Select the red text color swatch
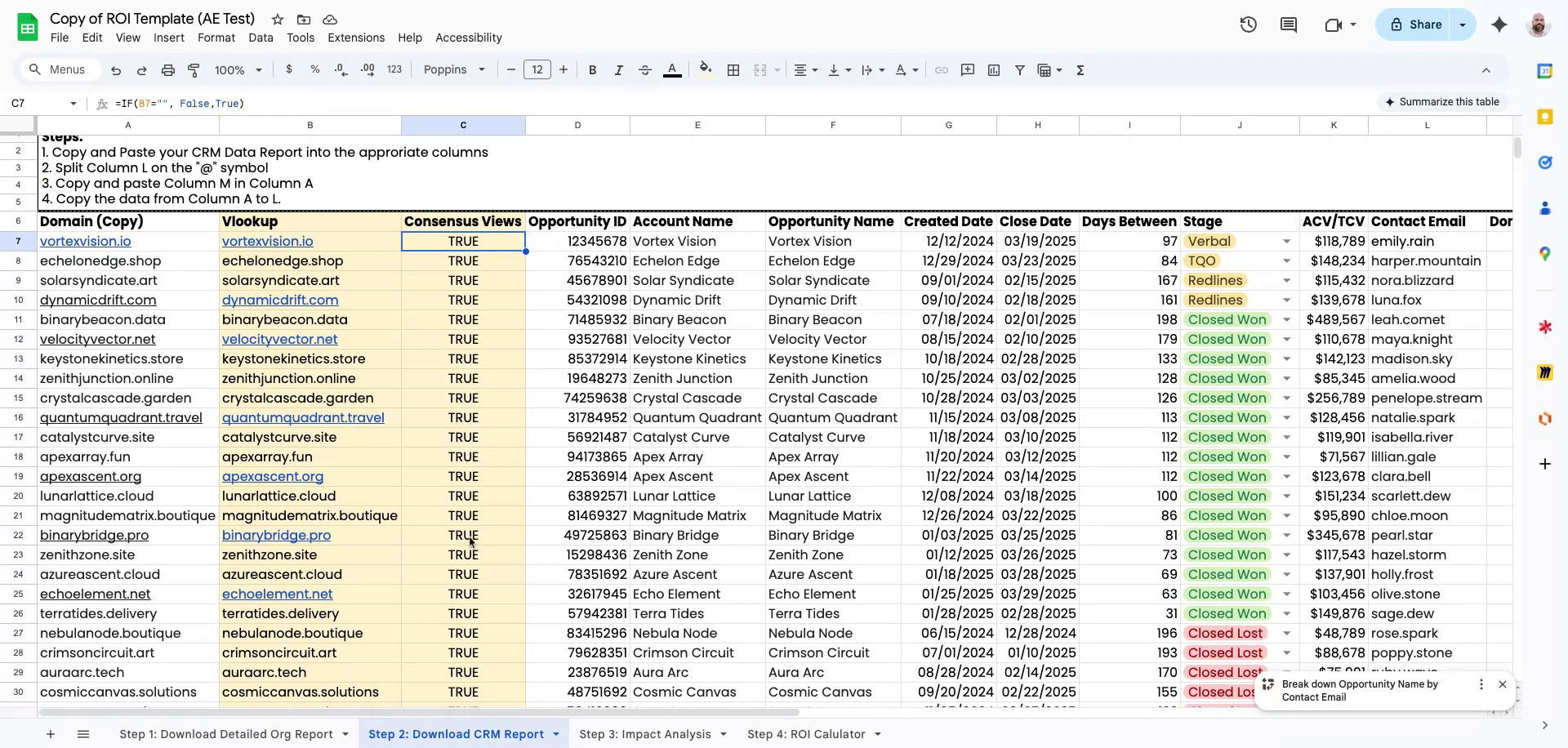The image size is (1568, 748). (672, 69)
